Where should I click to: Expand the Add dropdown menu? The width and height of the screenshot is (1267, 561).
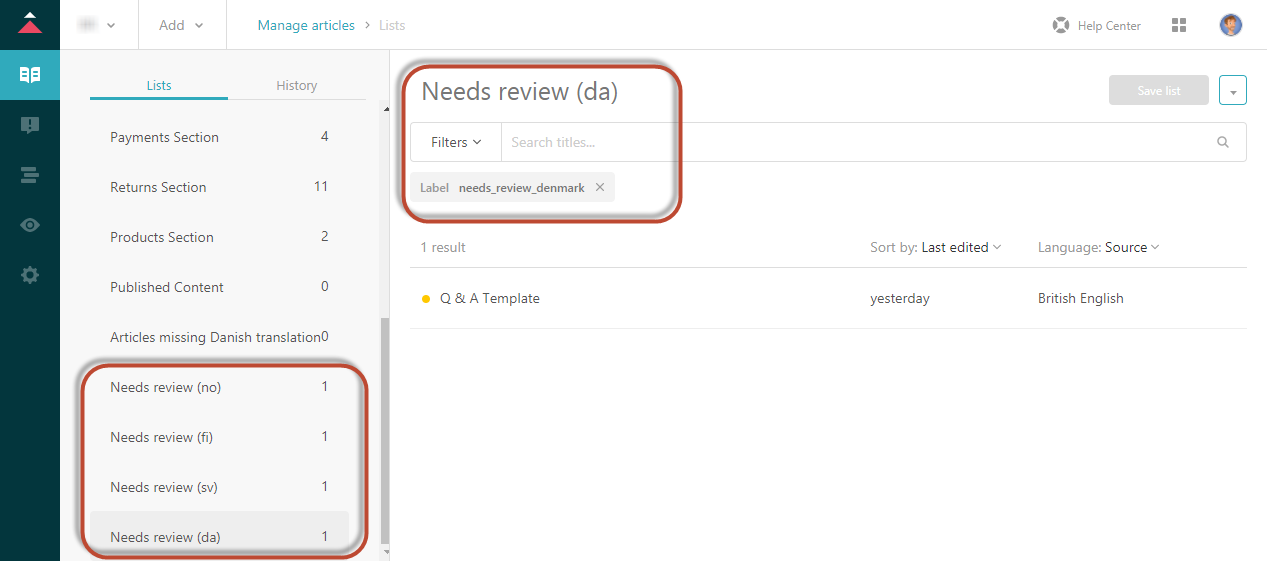pyautogui.click(x=181, y=25)
